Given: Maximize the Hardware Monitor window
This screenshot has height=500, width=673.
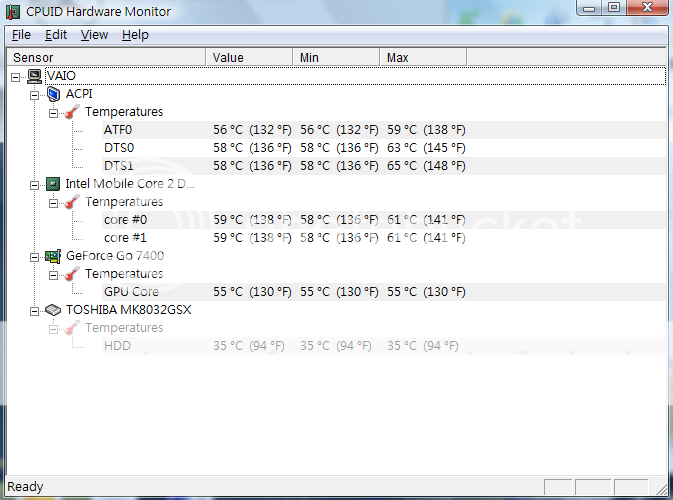Looking at the screenshot, I should tap(614, 8).
